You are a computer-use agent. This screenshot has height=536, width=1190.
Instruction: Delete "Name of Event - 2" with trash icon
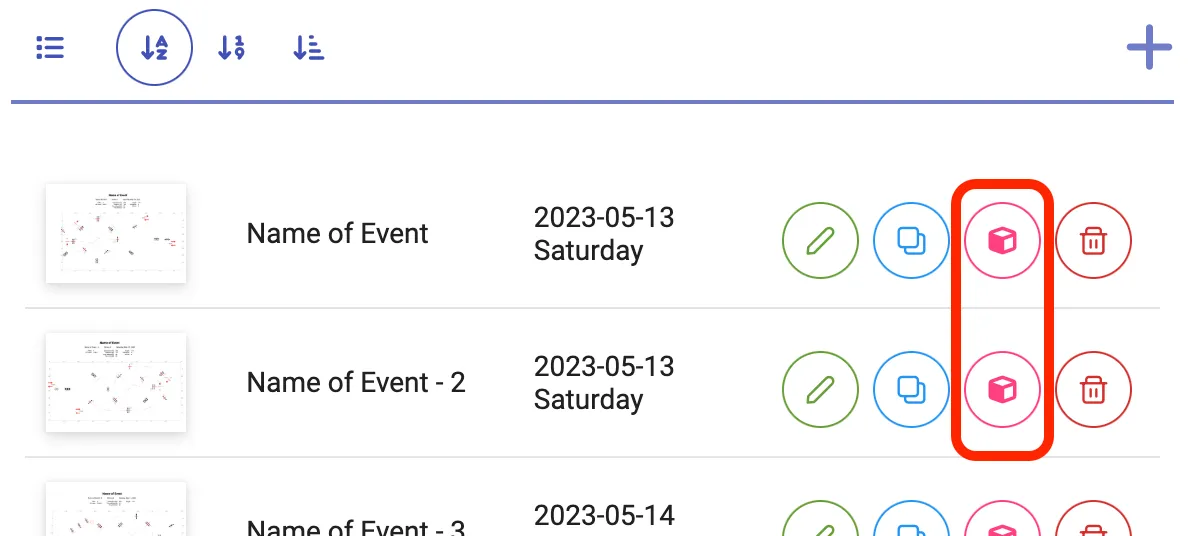click(x=1093, y=389)
